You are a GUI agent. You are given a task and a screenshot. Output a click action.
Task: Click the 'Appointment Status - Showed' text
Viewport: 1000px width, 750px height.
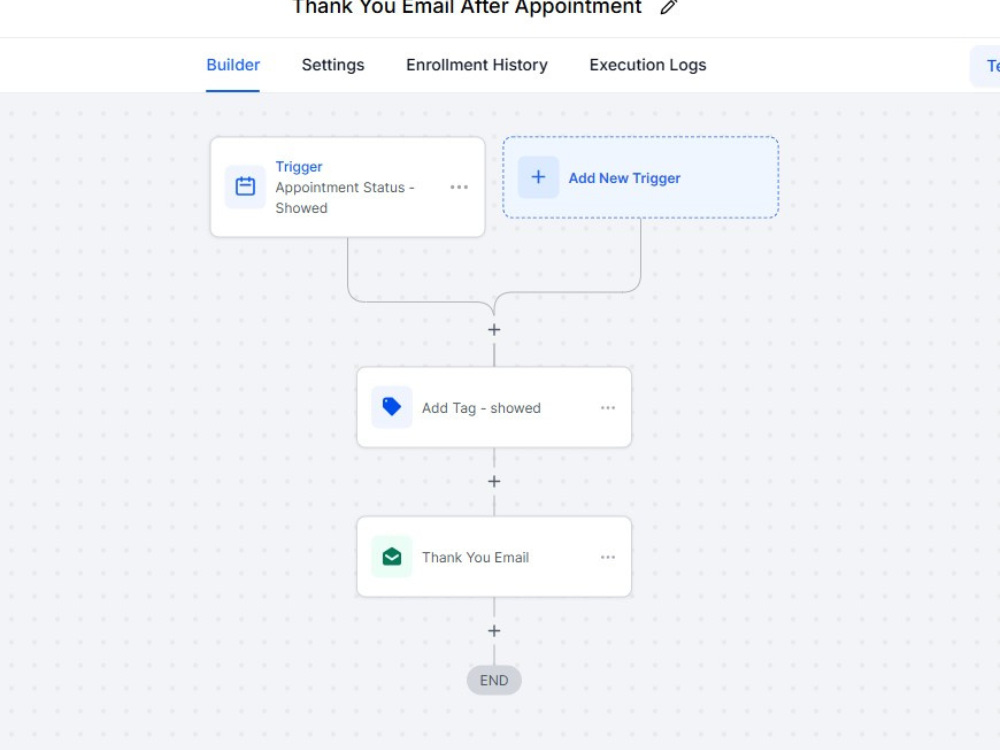pyautogui.click(x=344, y=198)
